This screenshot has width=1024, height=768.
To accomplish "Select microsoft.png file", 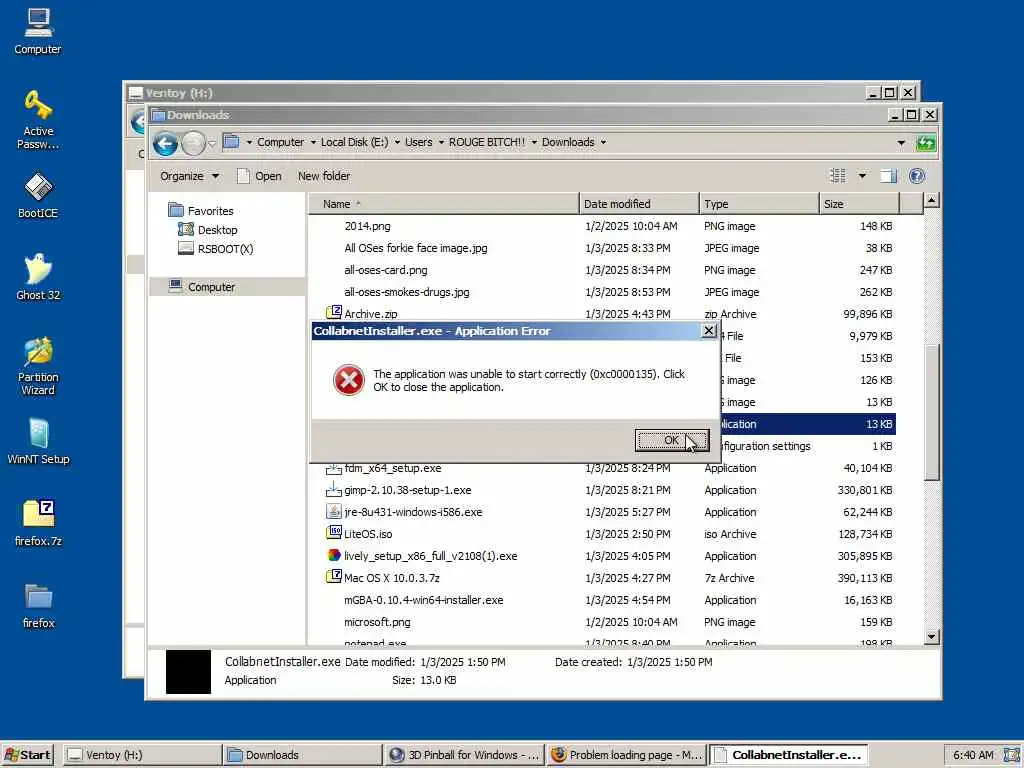I will point(377,622).
